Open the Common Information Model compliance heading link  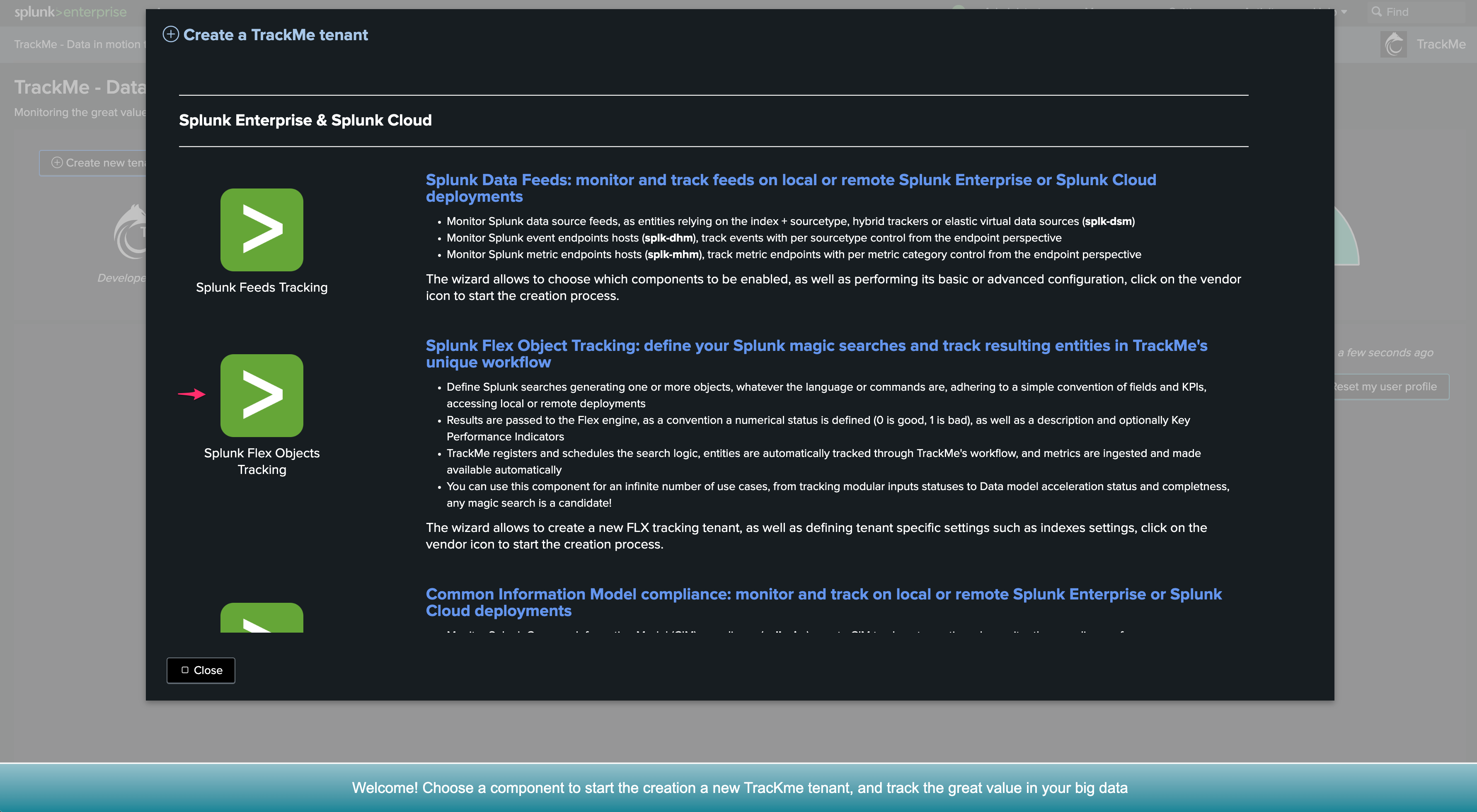823,602
